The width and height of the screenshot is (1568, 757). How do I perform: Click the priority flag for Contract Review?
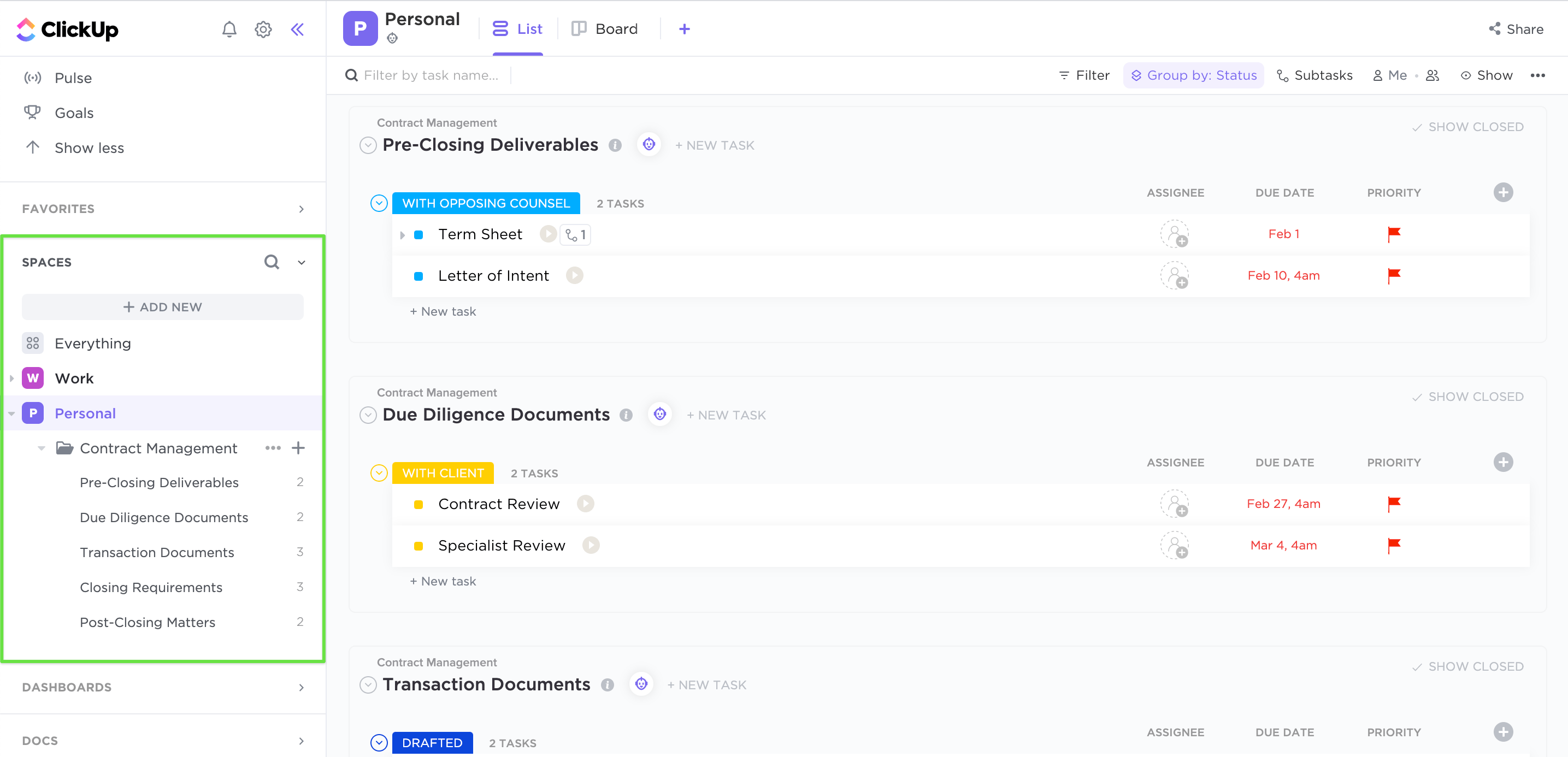(x=1393, y=504)
